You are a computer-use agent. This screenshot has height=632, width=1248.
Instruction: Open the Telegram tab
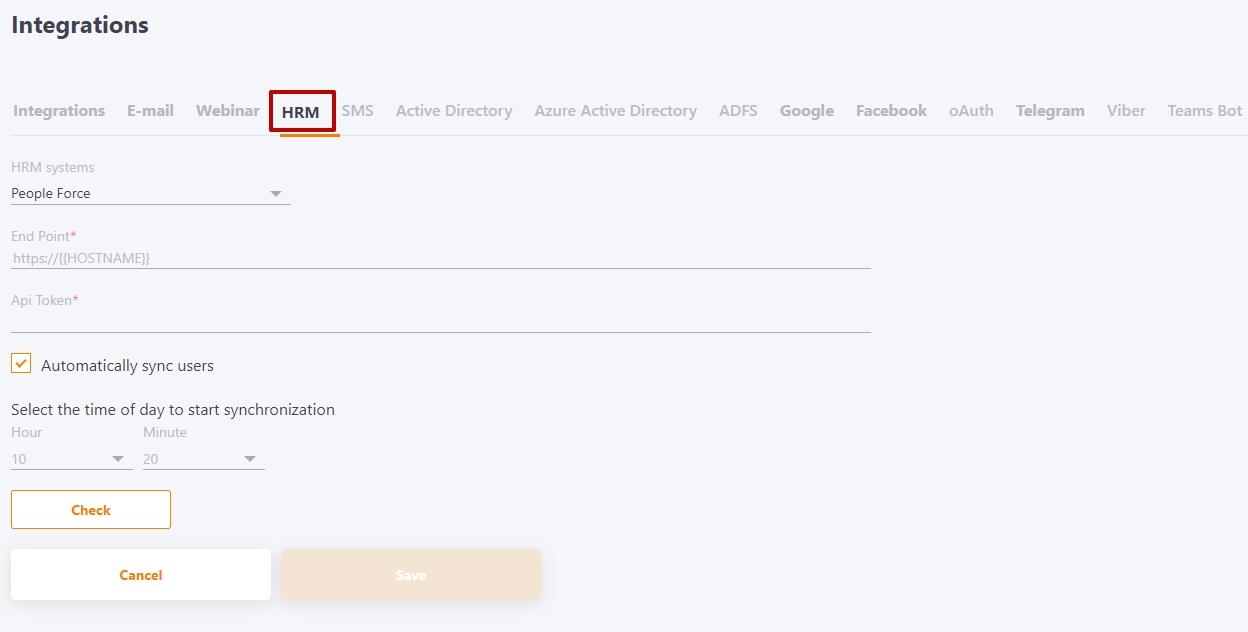(1050, 111)
